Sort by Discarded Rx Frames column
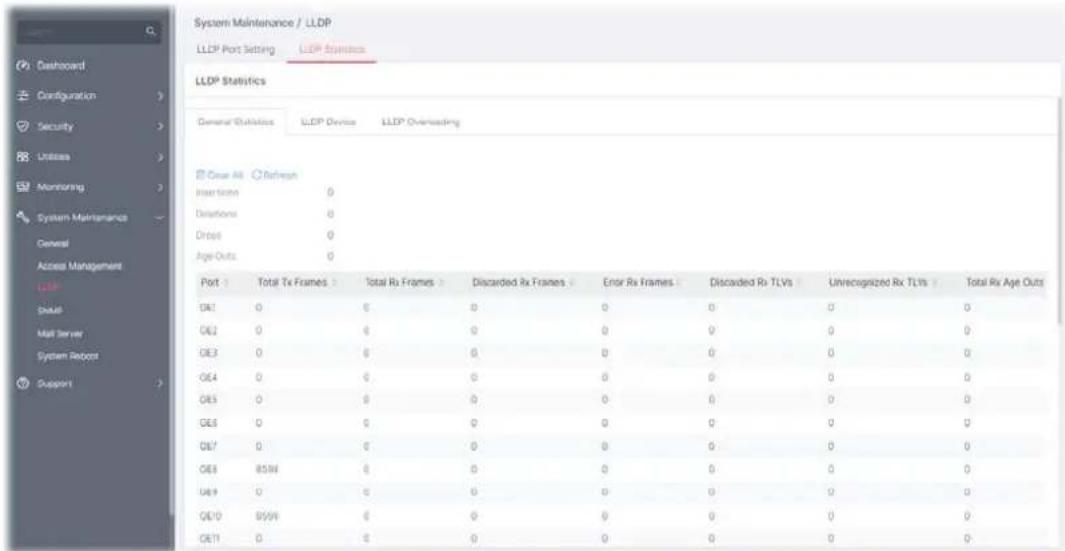The width and height of the screenshot is (1065, 551). tap(573, 282)
